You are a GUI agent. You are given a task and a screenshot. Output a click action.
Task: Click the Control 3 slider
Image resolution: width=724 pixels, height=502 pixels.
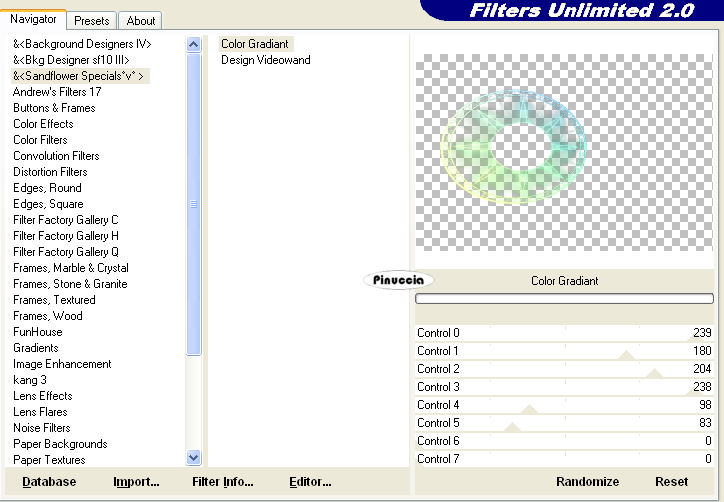tap(564, 387)
